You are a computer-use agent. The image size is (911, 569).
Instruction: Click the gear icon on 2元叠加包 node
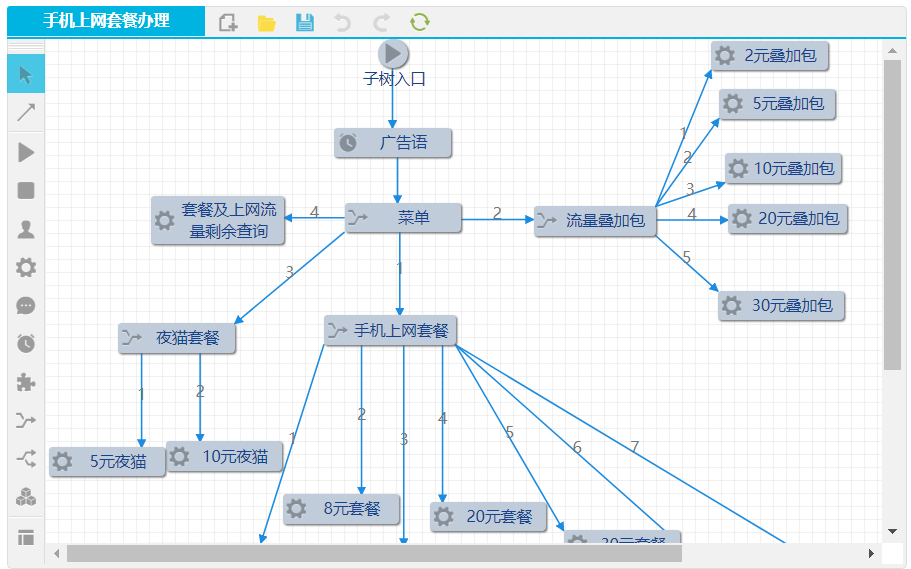pyautogui.click(x=725, y=56)
